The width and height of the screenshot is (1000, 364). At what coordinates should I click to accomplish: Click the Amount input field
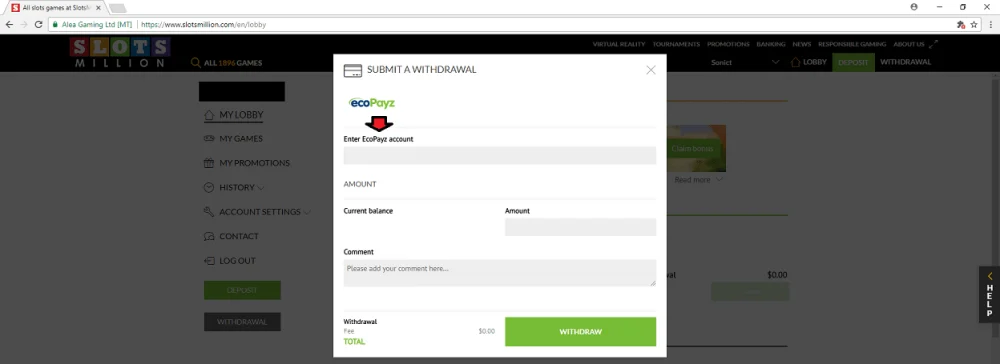[x=580, y=227]
